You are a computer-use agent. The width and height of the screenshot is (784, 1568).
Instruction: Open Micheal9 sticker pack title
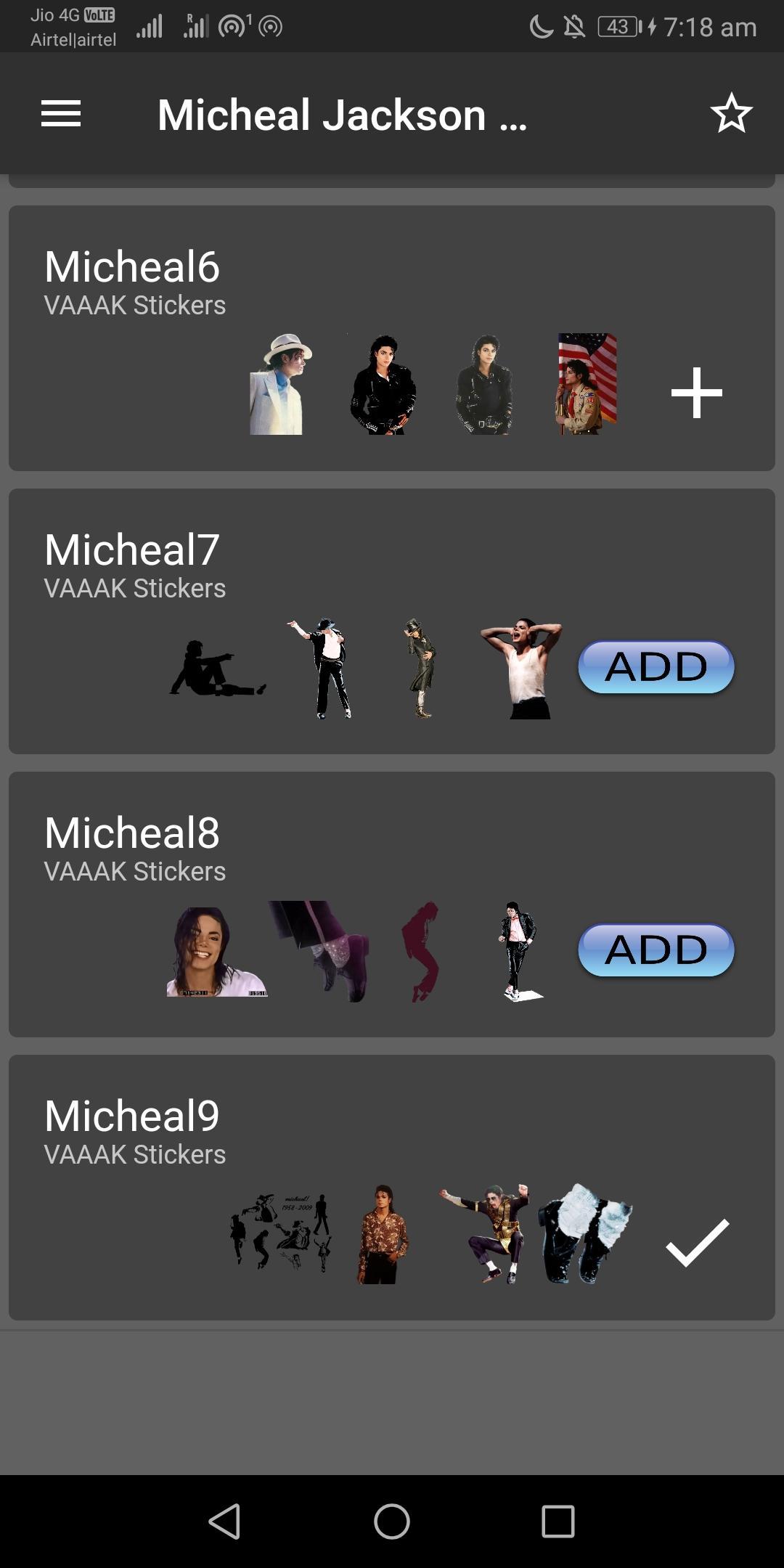pyautogui.click(x=131, y=1116)
